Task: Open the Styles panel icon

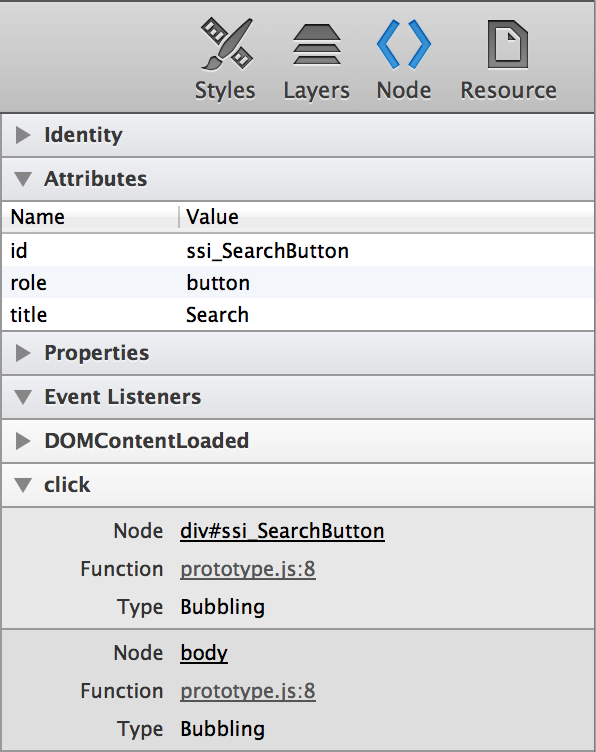Action: tap(227, 44)
